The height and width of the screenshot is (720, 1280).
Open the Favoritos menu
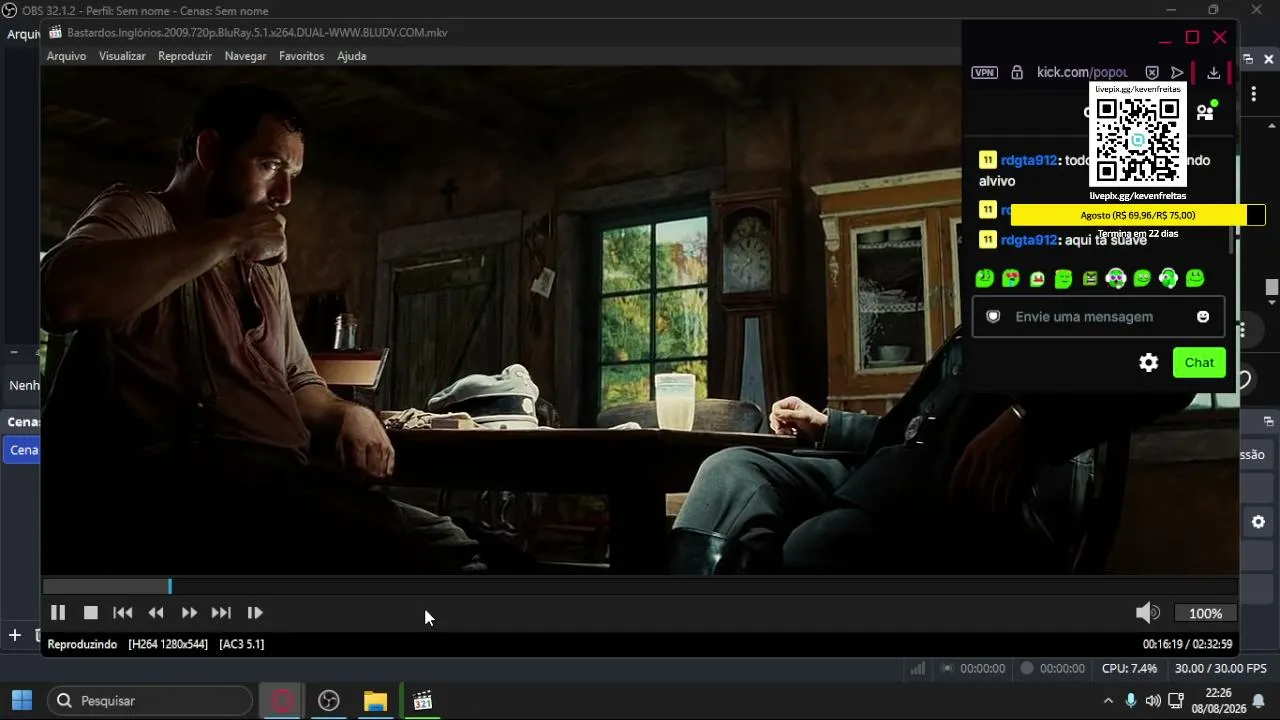coord(301,56)
